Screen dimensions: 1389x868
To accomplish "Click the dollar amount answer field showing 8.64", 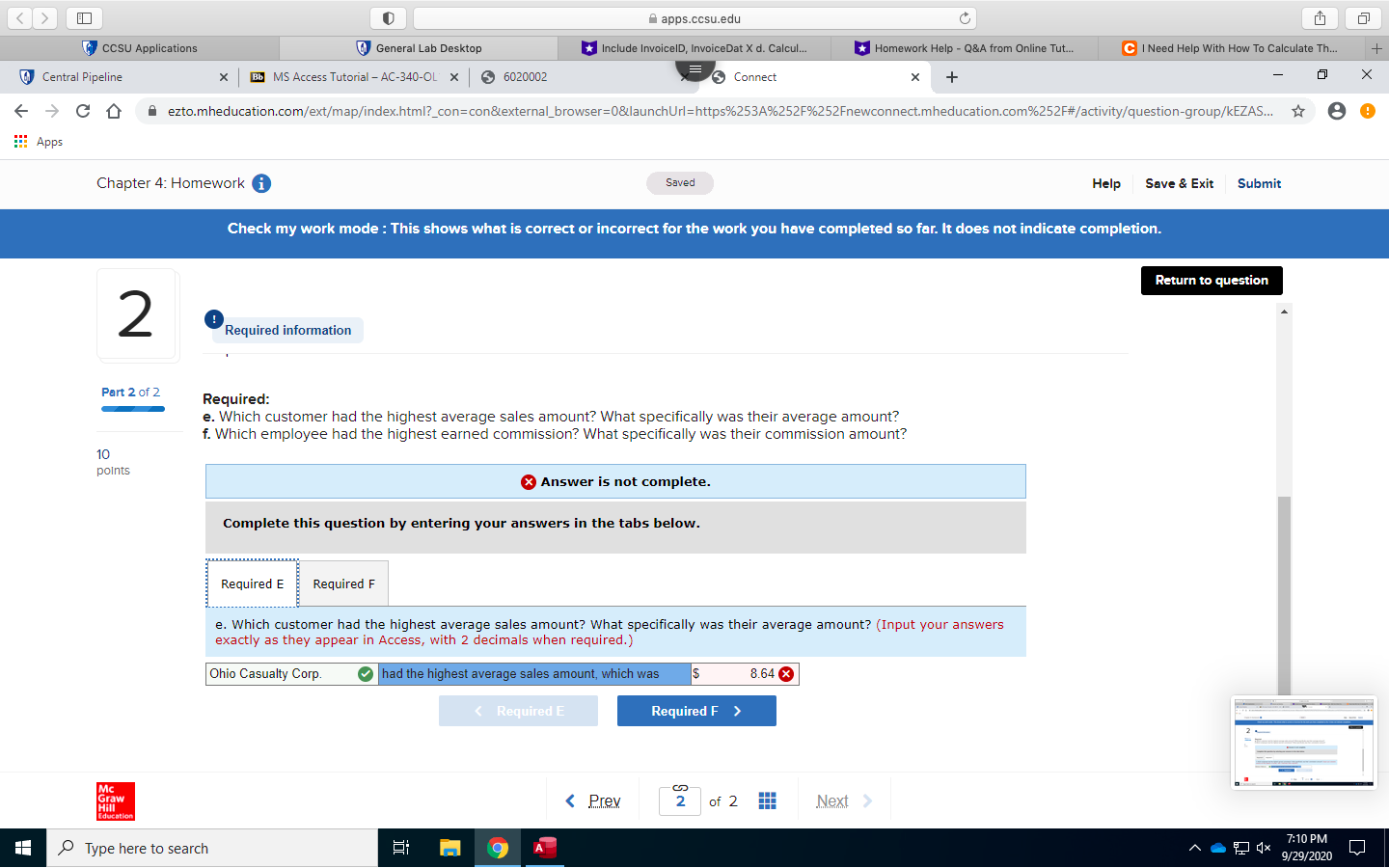I will [743, 673].
